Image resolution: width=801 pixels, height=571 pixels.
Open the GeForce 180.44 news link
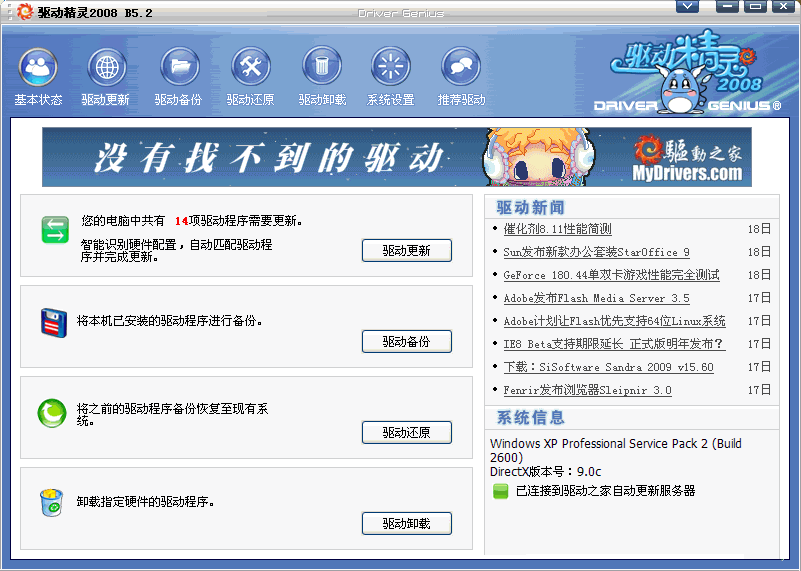(611, 275)
